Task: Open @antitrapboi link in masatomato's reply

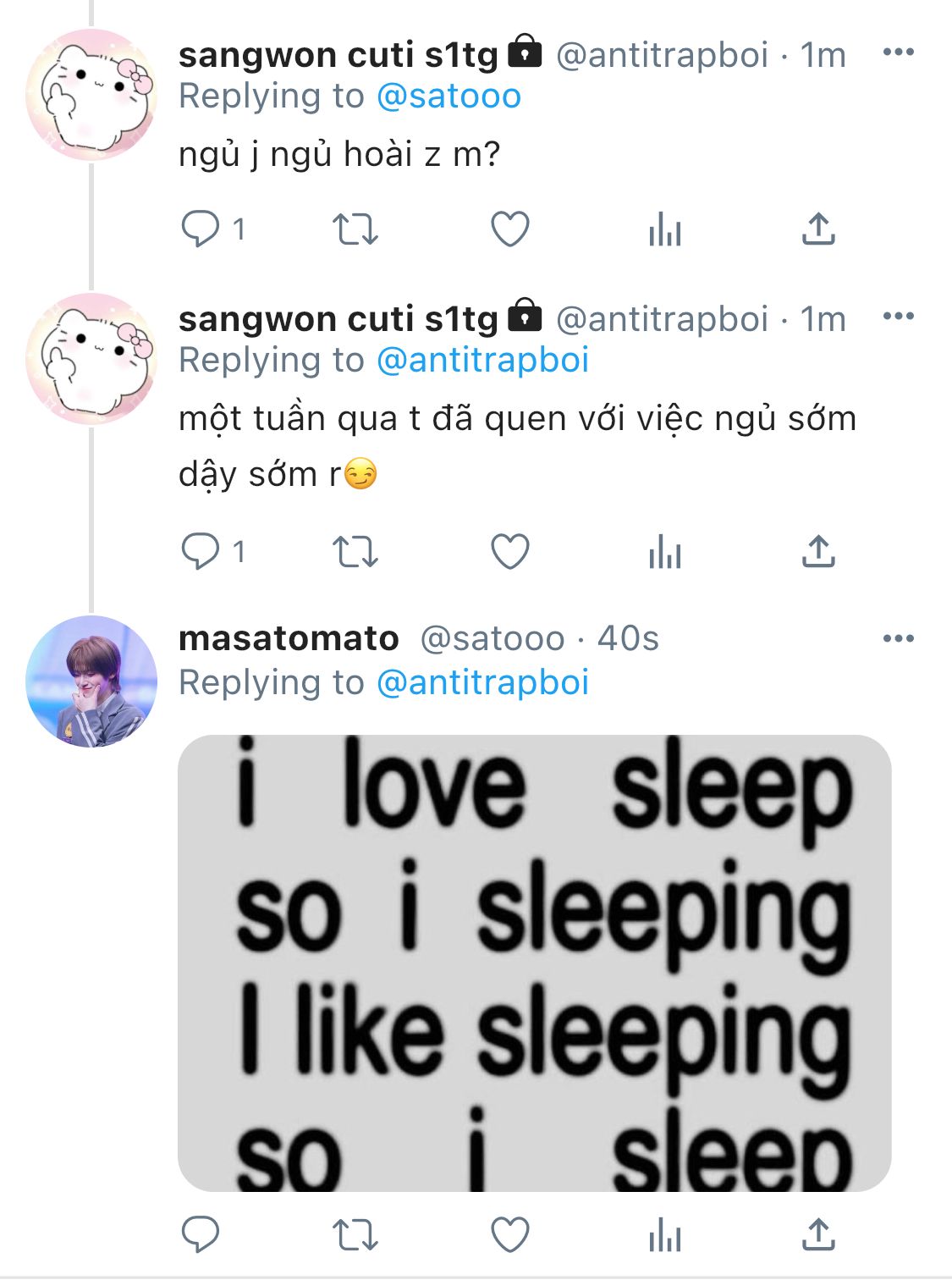Action: (x=482, y=683)
